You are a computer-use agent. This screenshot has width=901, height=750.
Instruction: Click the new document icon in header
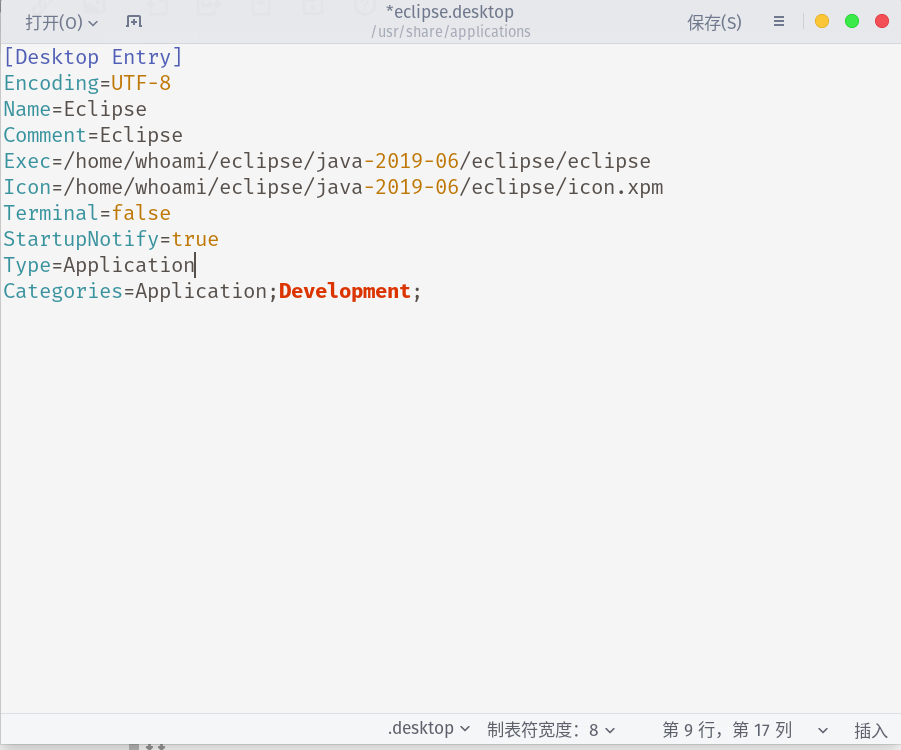point(134,22)
